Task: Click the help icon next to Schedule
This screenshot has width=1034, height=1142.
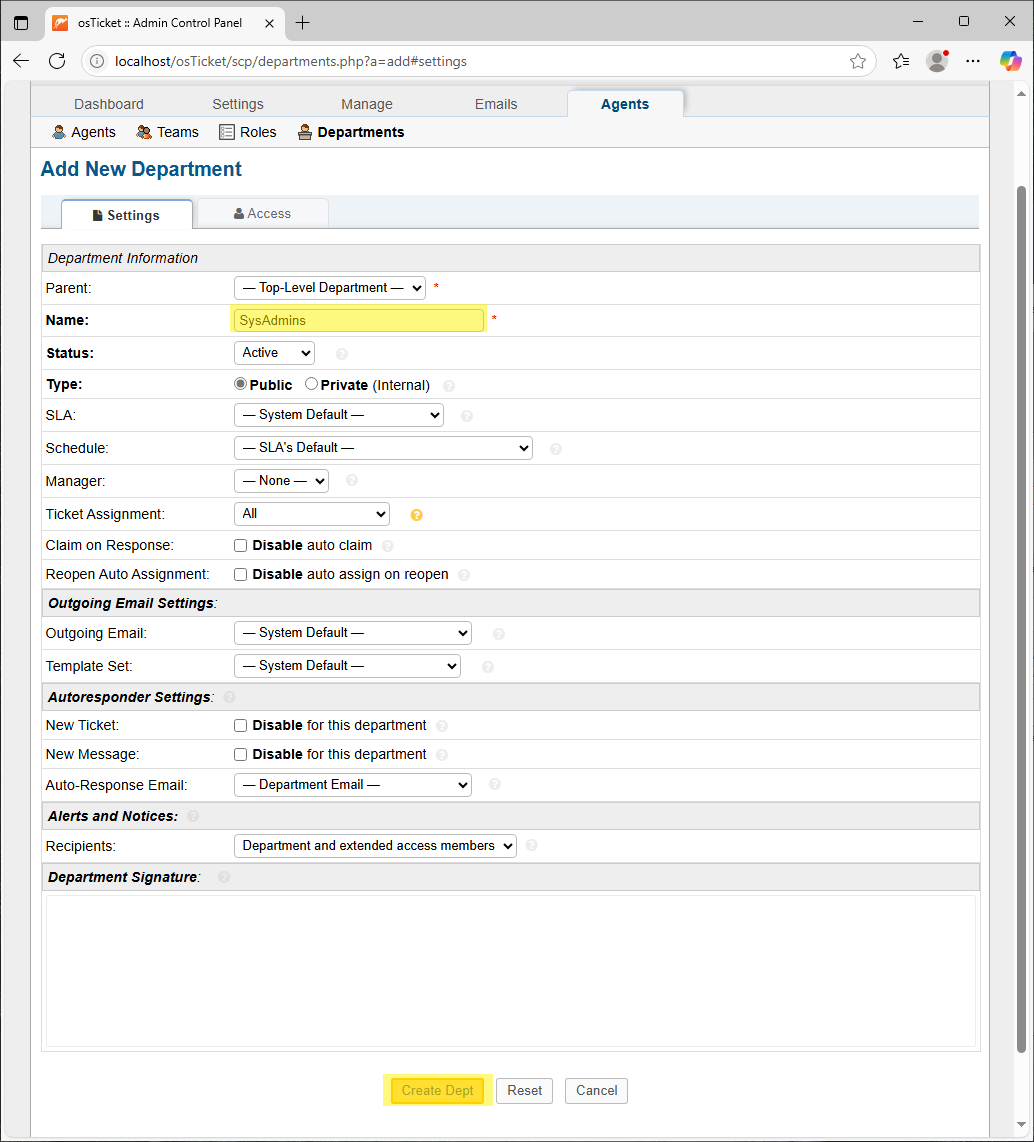Action: pos(556,449)
